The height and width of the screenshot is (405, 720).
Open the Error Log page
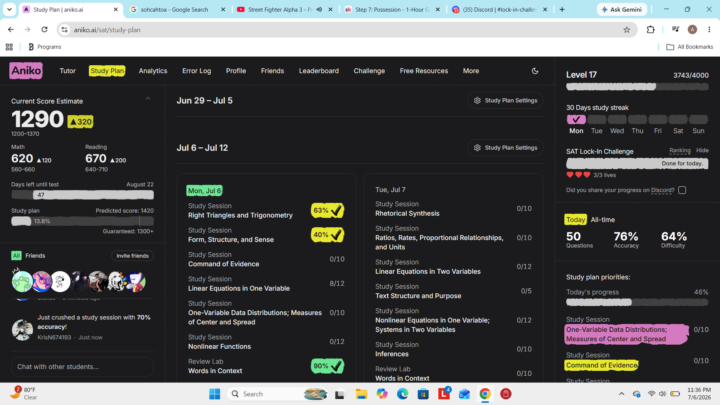click(197, 71)
